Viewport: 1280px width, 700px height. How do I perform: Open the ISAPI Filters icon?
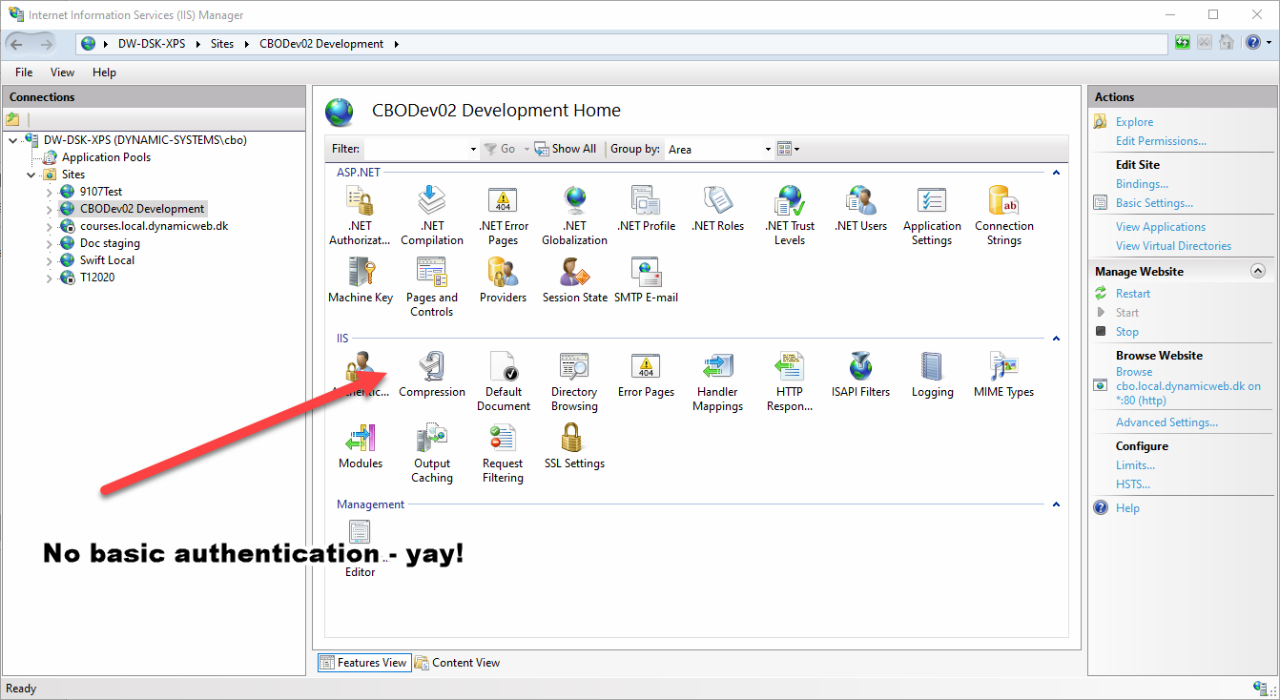click(x=860, y=374)
